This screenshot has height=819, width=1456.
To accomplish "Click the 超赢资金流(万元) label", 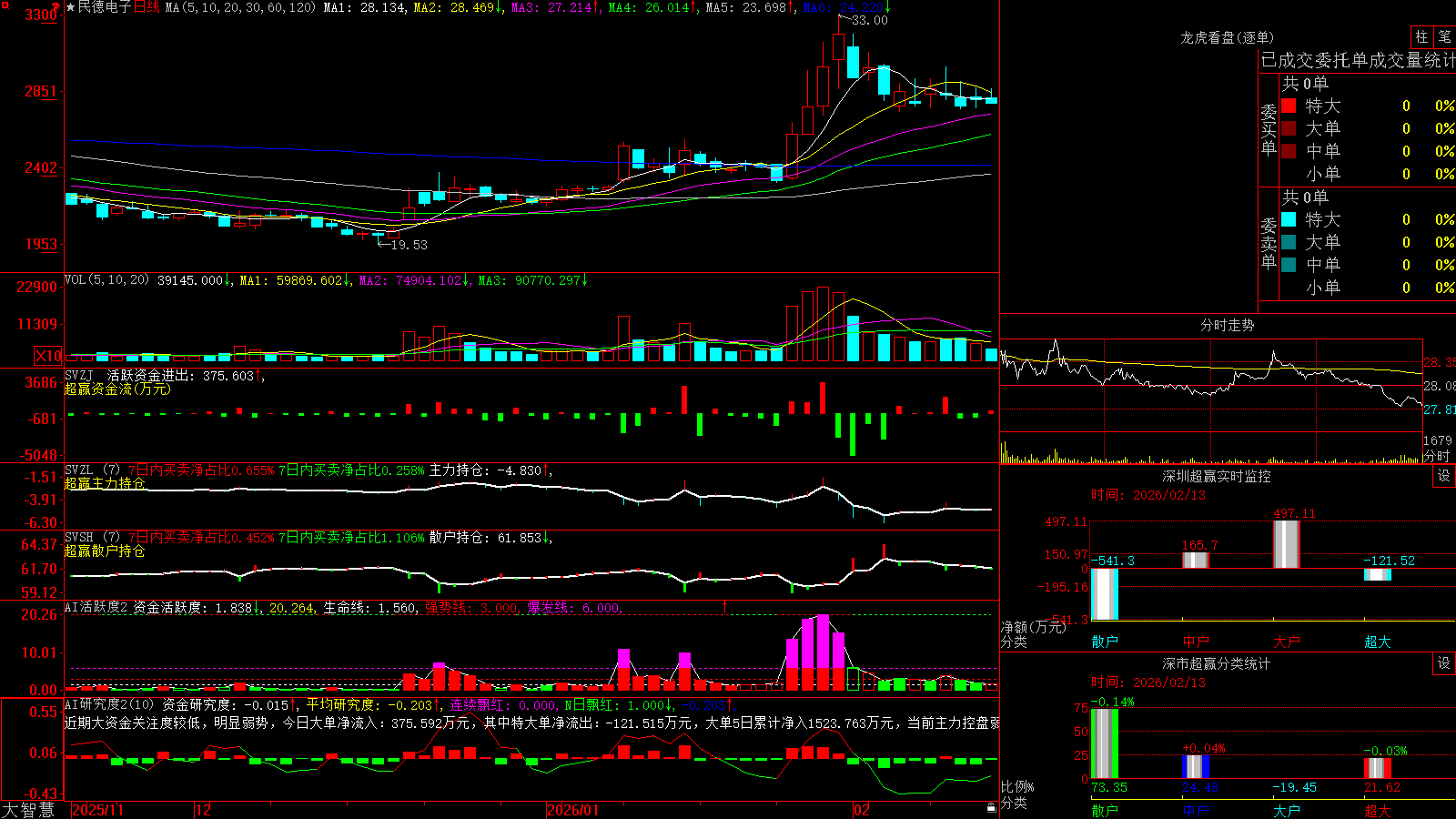I will click(117, 389).
